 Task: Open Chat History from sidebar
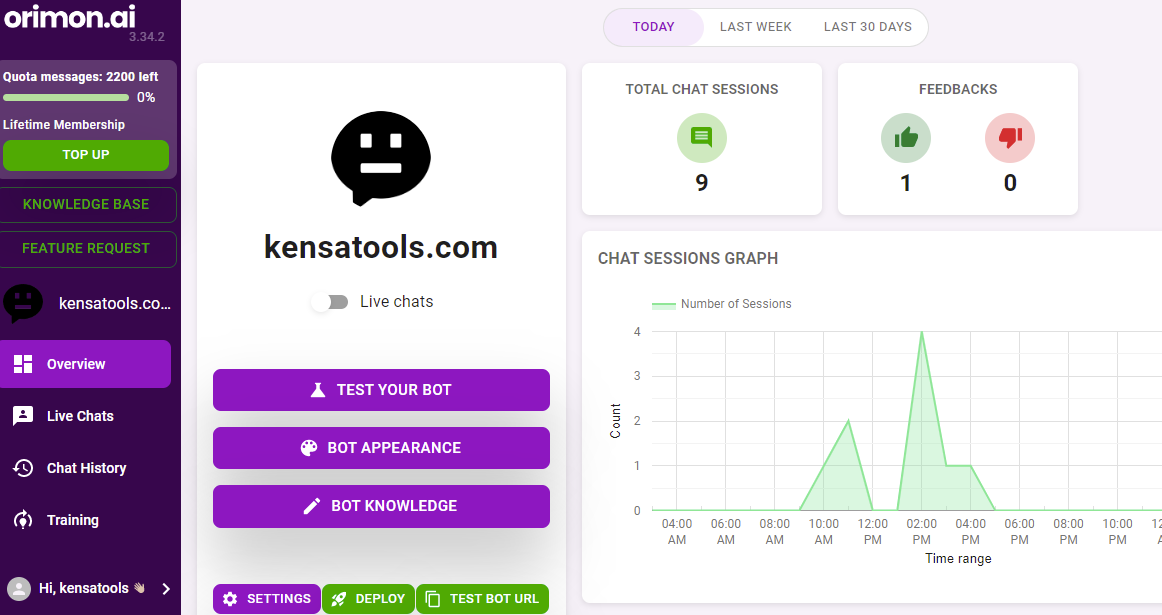85,468
